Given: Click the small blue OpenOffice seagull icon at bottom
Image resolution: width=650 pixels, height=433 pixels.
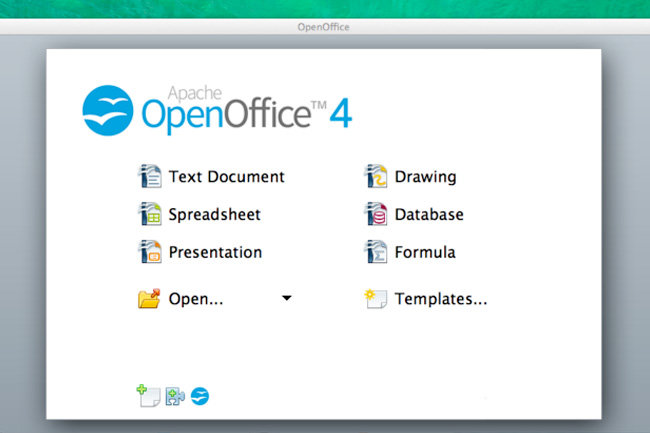Looking at the screenshot, I should pyautogui.click(x=200, y=396).
